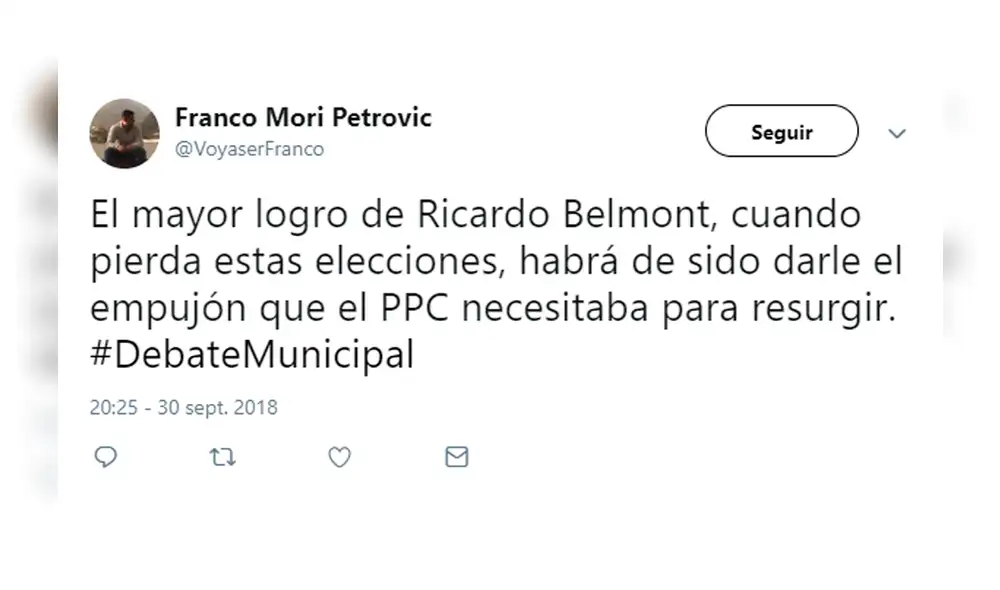Click the down arrow for more actions

(897, 132)
